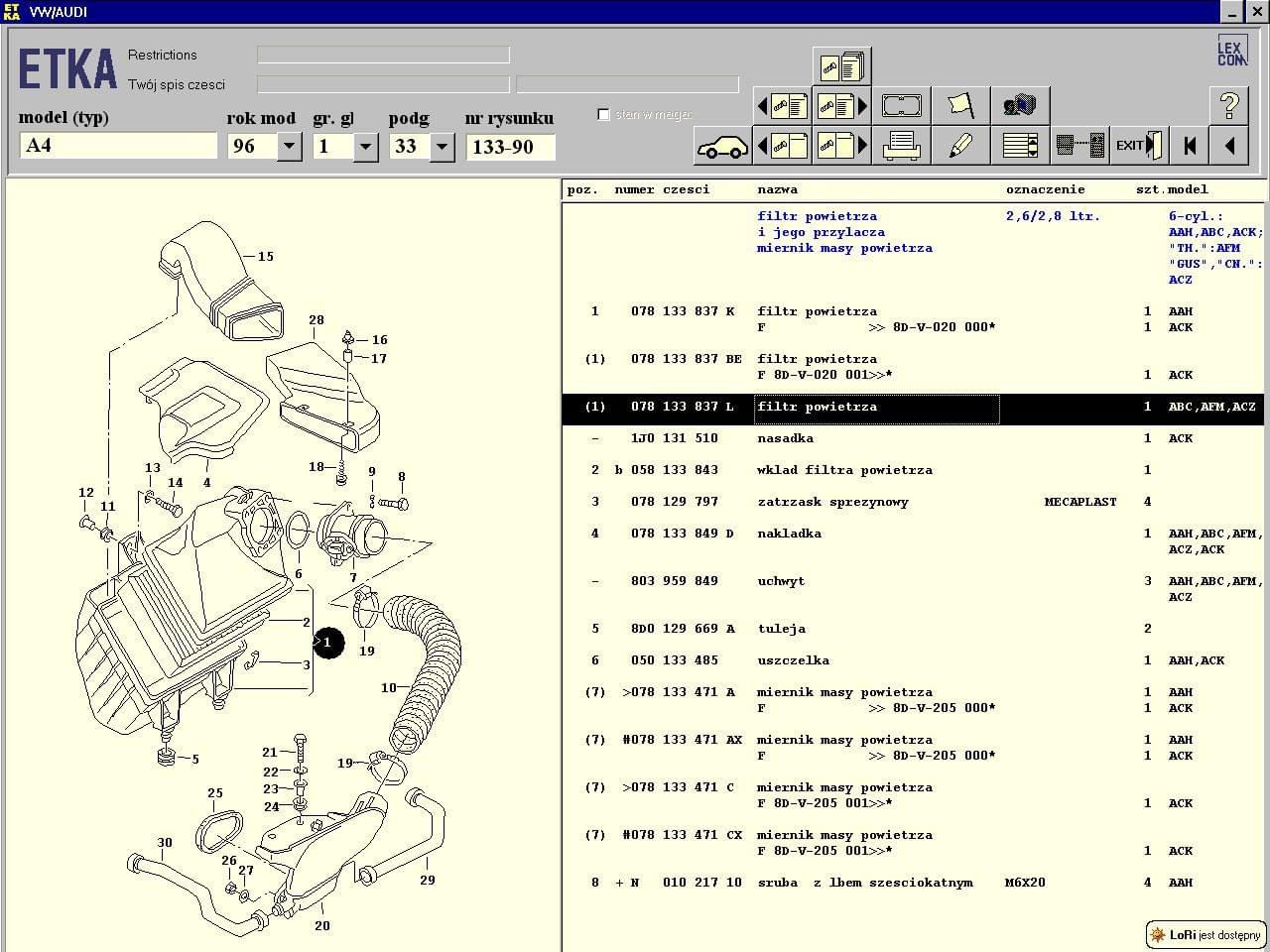Select the 'tuleja' part row
1270x952 pixels.
[913, 629]
